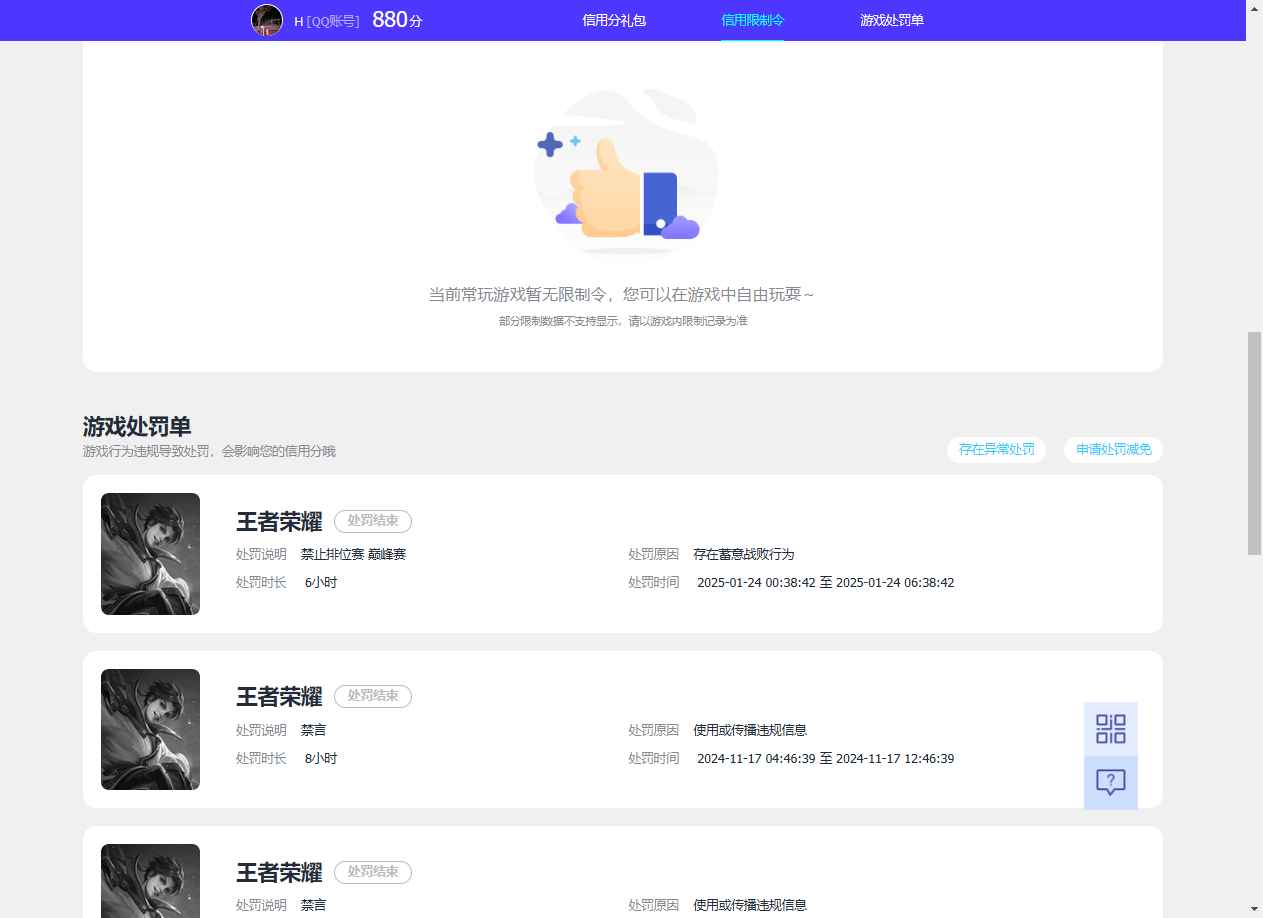The height and width of the screenshot is (918, 1263).
Task: Click the duration 6小时
Action: [321, 582]
